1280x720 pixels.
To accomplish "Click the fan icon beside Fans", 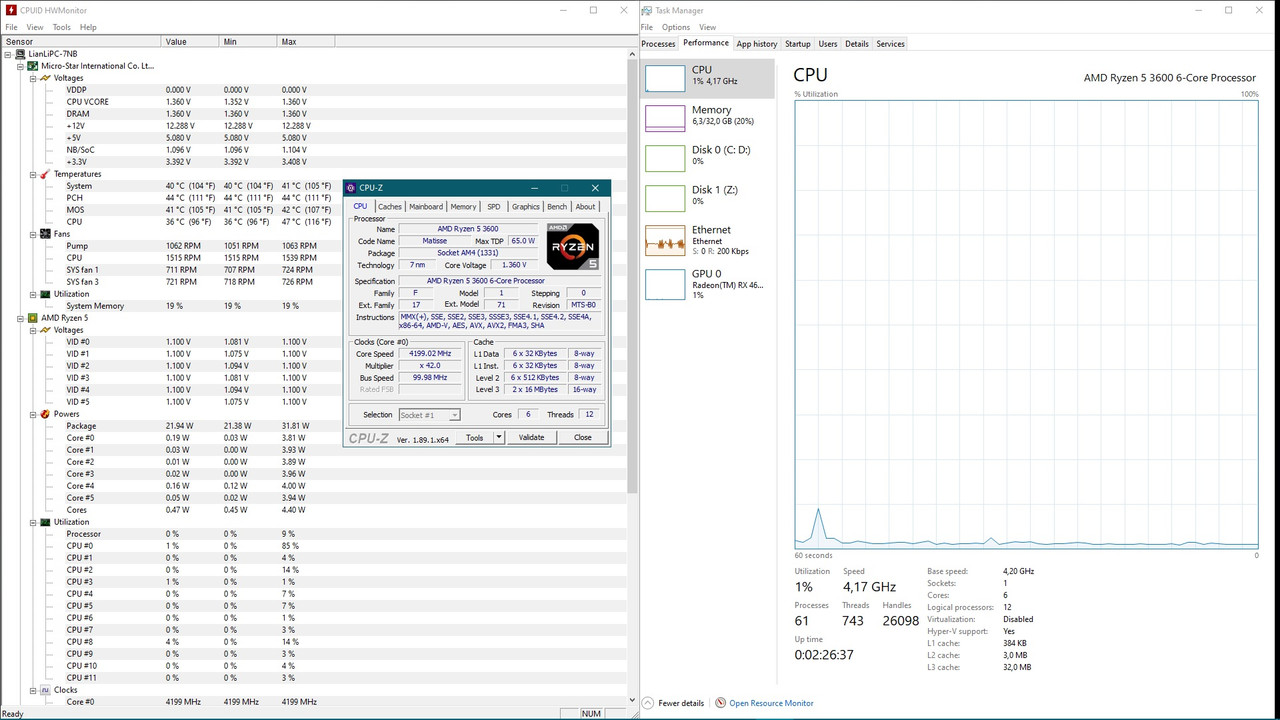I will [x=45, y=234].
